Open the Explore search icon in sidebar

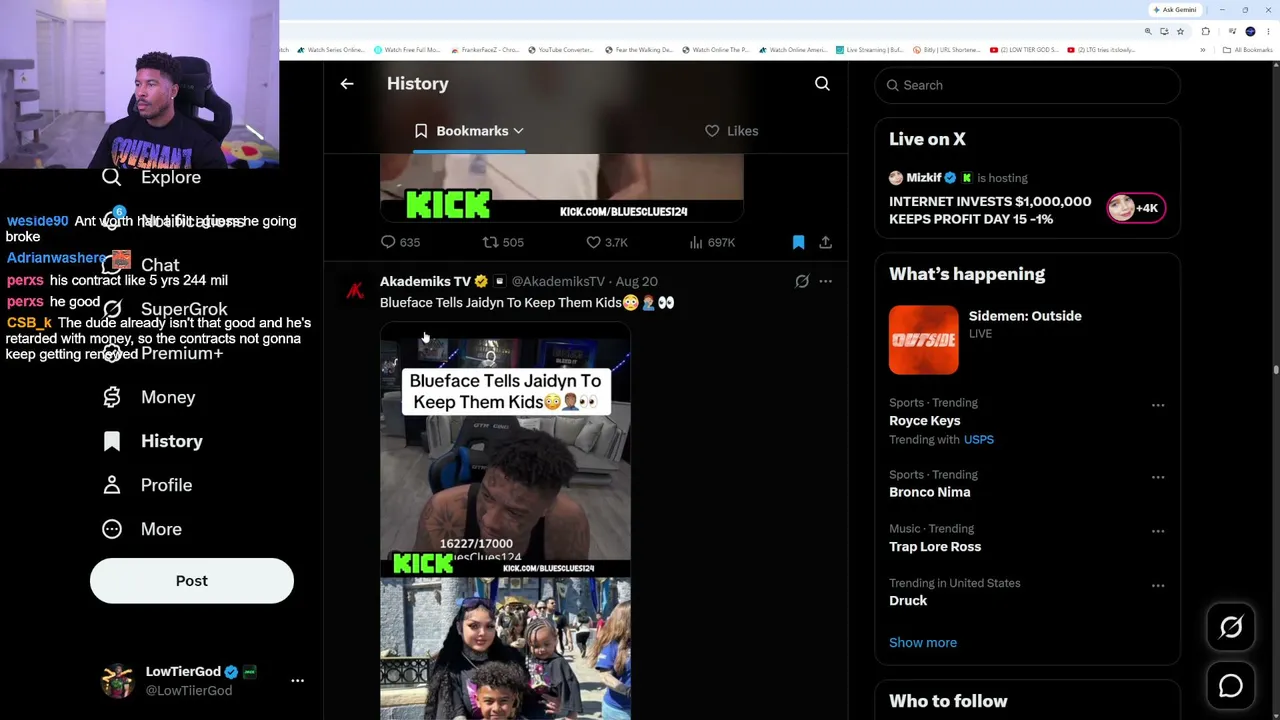point(112,177)
